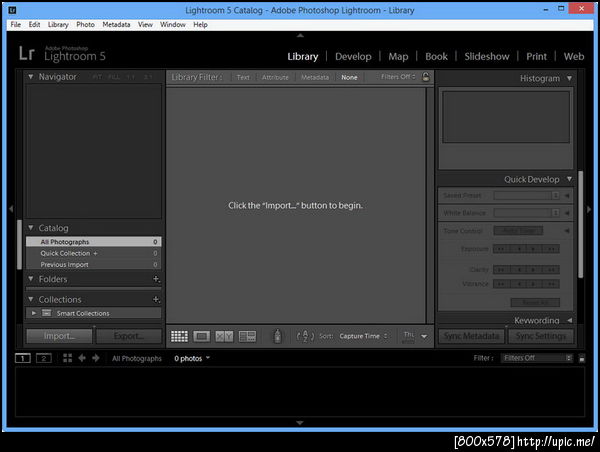This screenshot has width=600, height=452.
Task: Click the Import button
Action: (x=59, y=336)
